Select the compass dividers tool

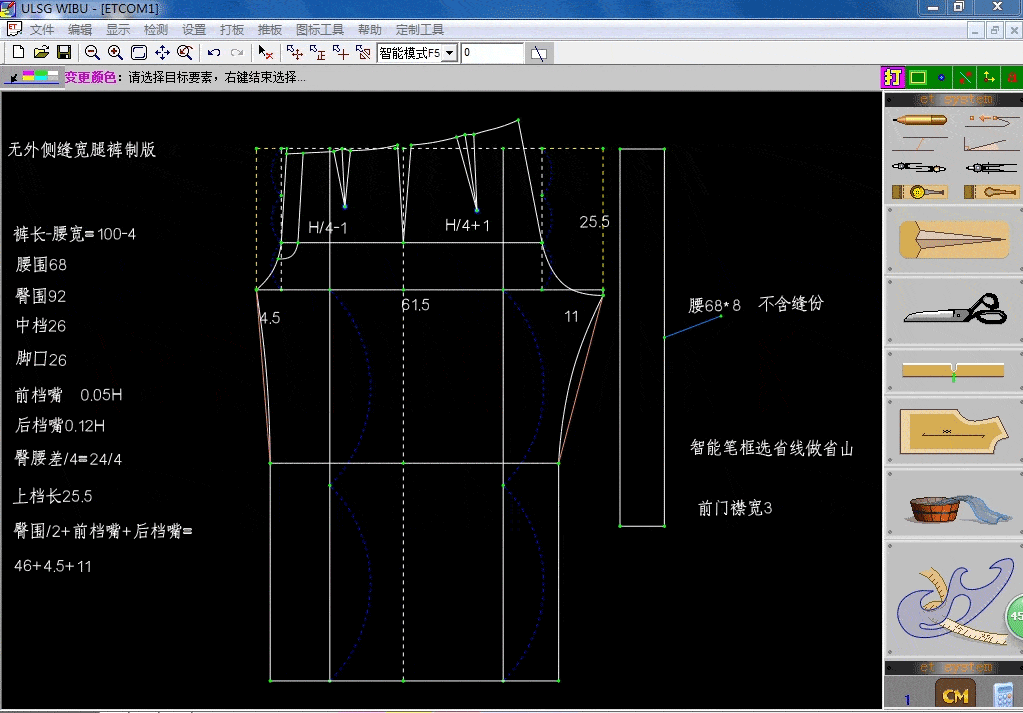click(919, 167)
